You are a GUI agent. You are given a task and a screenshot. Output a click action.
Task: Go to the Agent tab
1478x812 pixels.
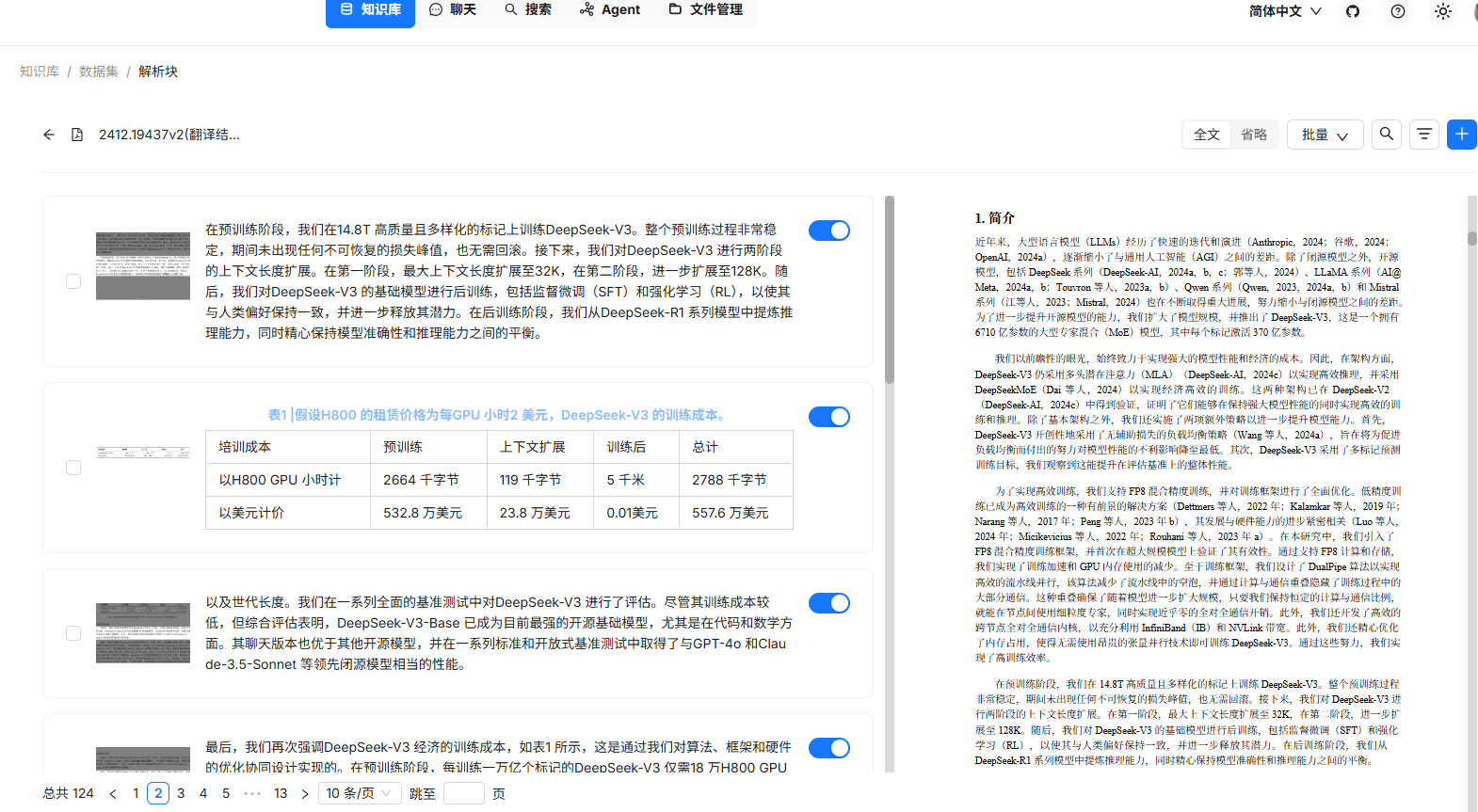[610, 10]
